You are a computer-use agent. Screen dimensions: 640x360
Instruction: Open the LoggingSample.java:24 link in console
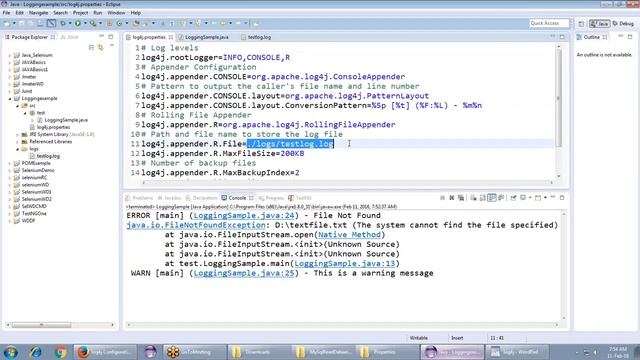point(244,216)
